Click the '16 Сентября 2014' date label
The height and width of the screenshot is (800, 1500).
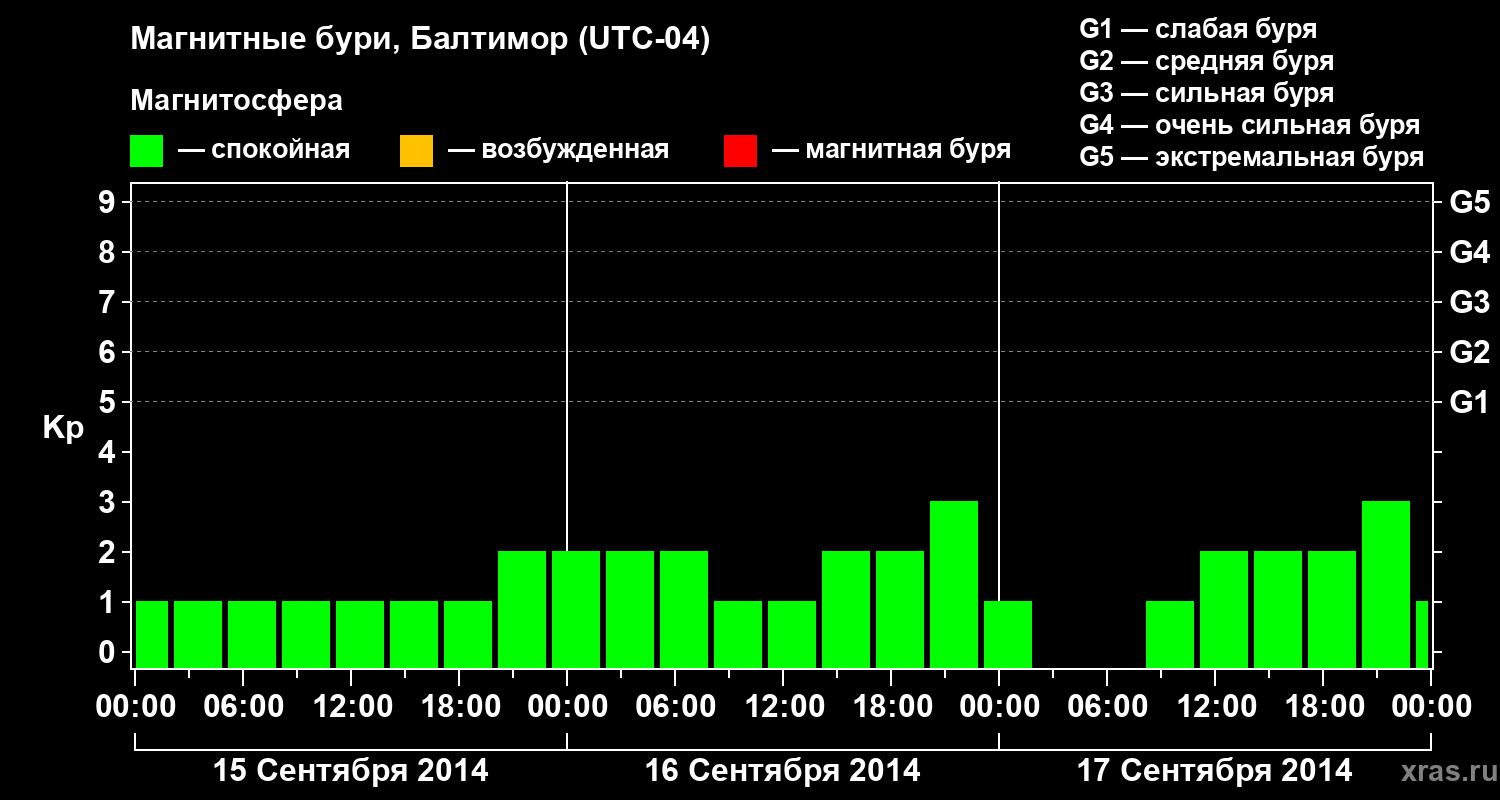(x=783, y=771)
